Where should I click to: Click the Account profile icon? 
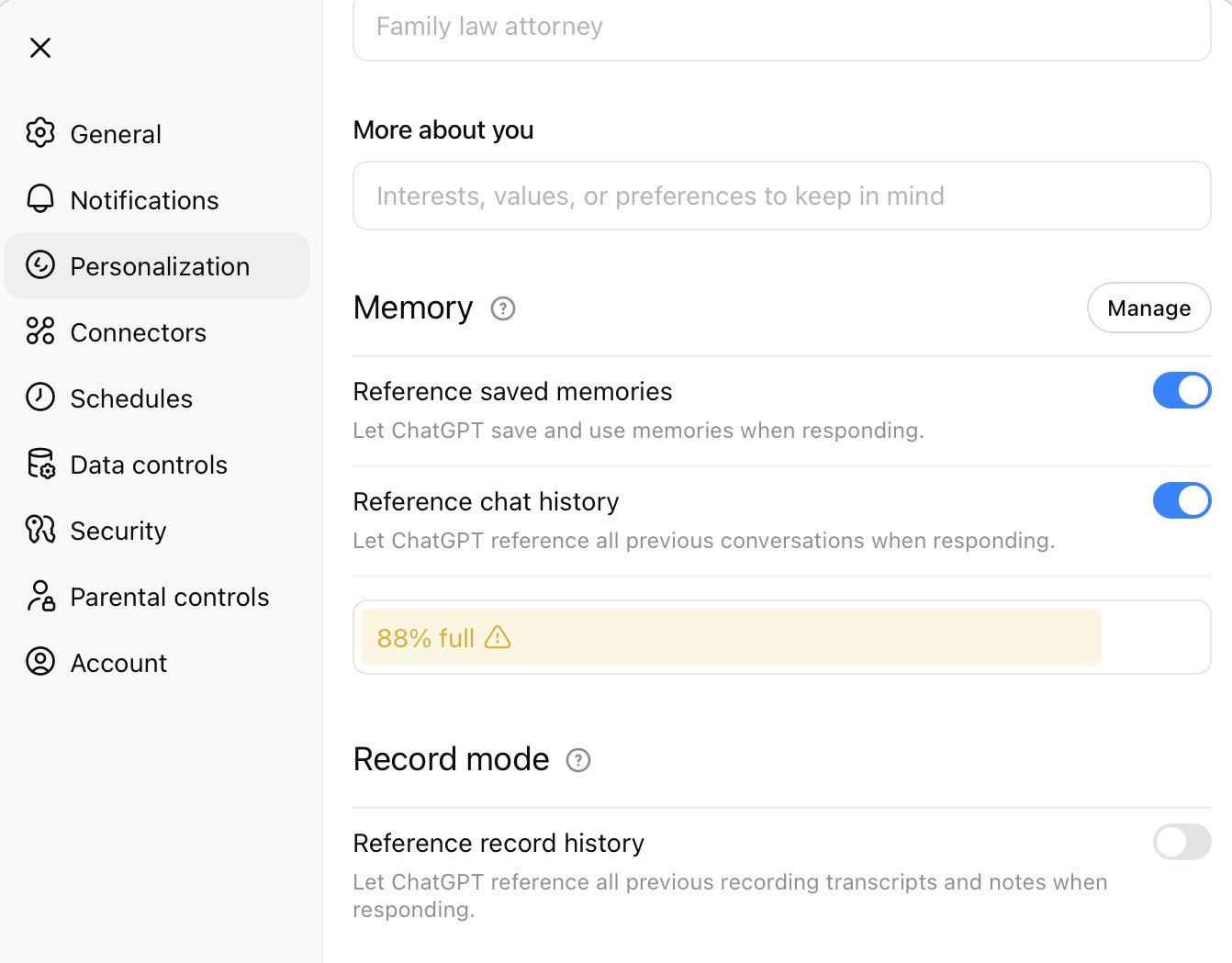[40, 662]
